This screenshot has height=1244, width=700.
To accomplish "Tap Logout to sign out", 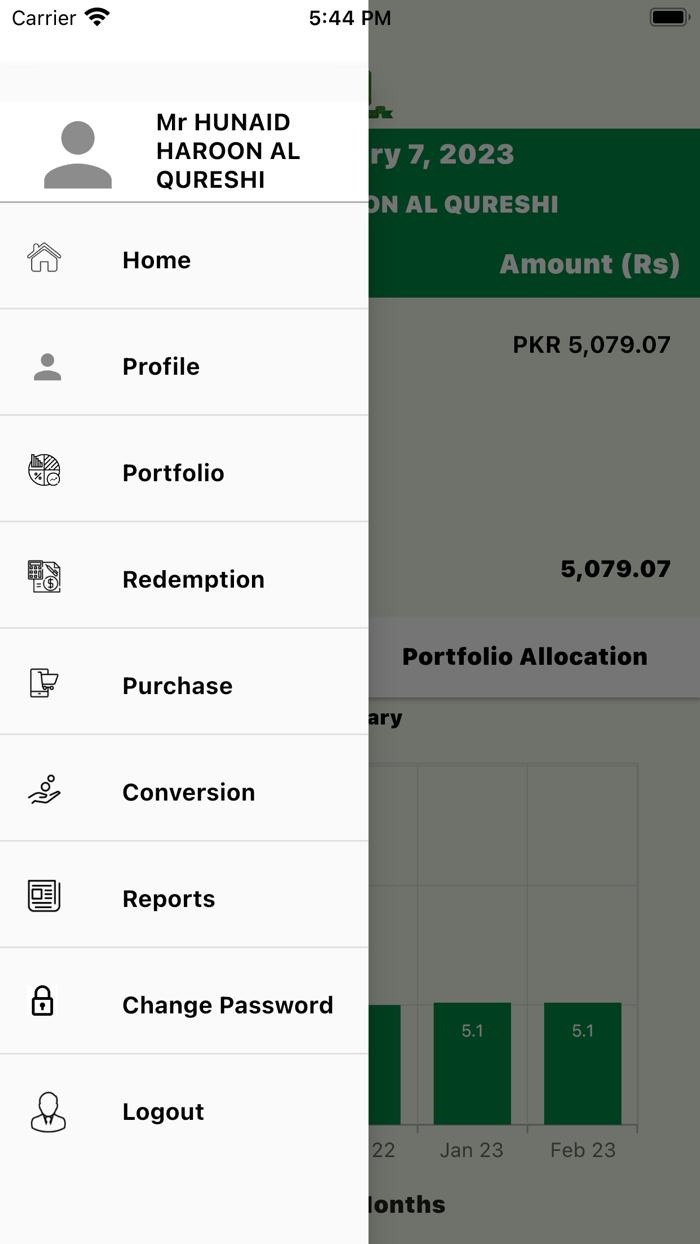I will (x=163, y=1110).
